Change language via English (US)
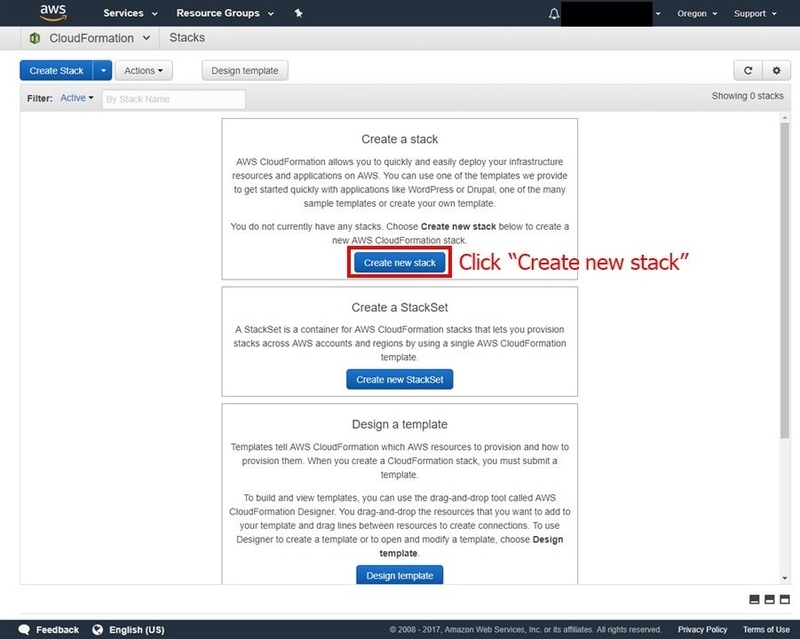The width and height of the screenshot is (800, 639). pos(137,630)
